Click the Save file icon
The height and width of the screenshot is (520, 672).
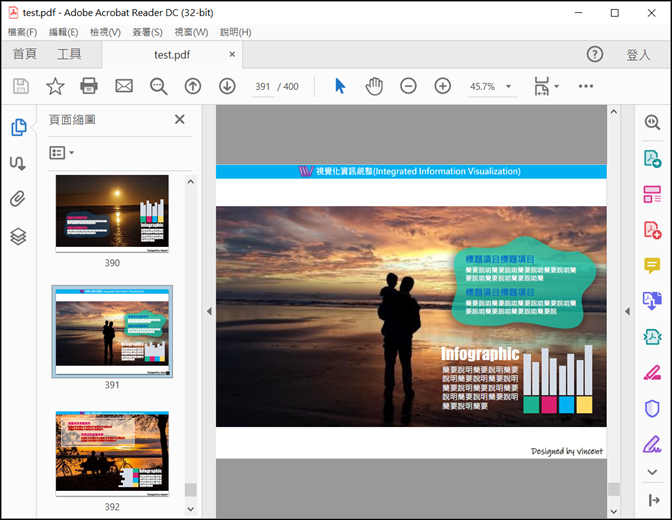[21, 86]
